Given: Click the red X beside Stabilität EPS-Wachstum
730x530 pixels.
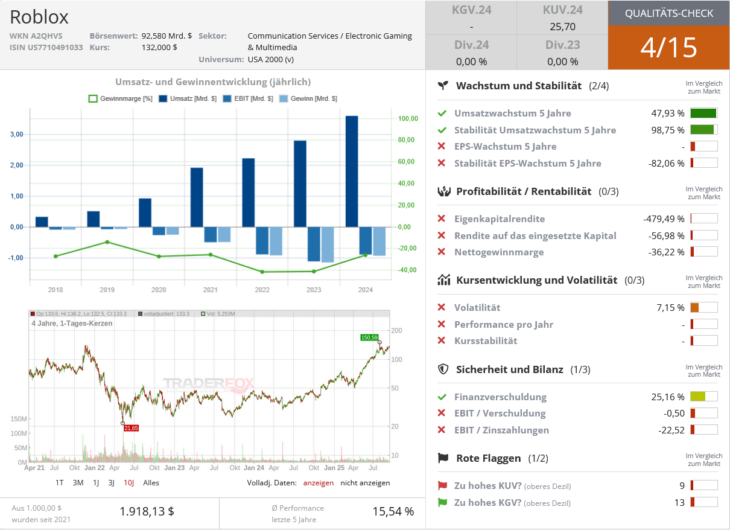Looking at the screenshot, I should pos(441,163).
